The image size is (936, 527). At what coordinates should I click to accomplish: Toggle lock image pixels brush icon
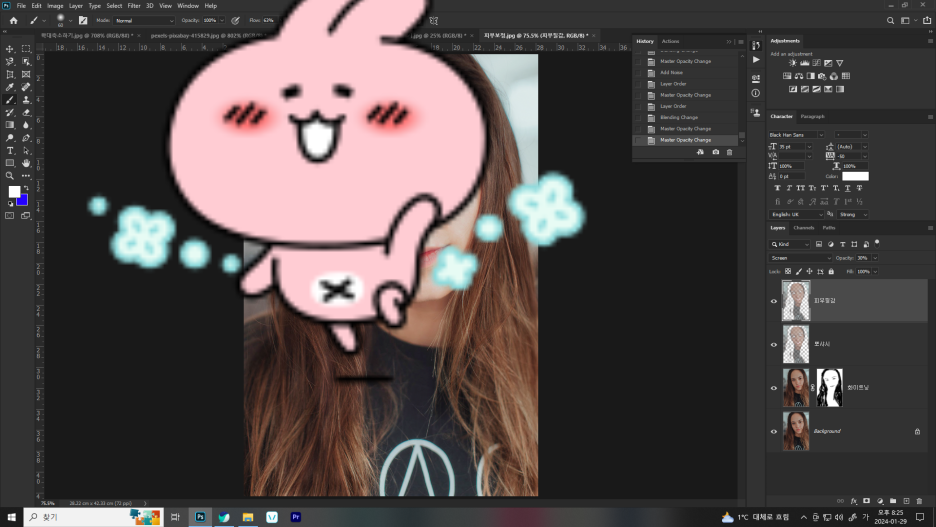tap(799, 272)
